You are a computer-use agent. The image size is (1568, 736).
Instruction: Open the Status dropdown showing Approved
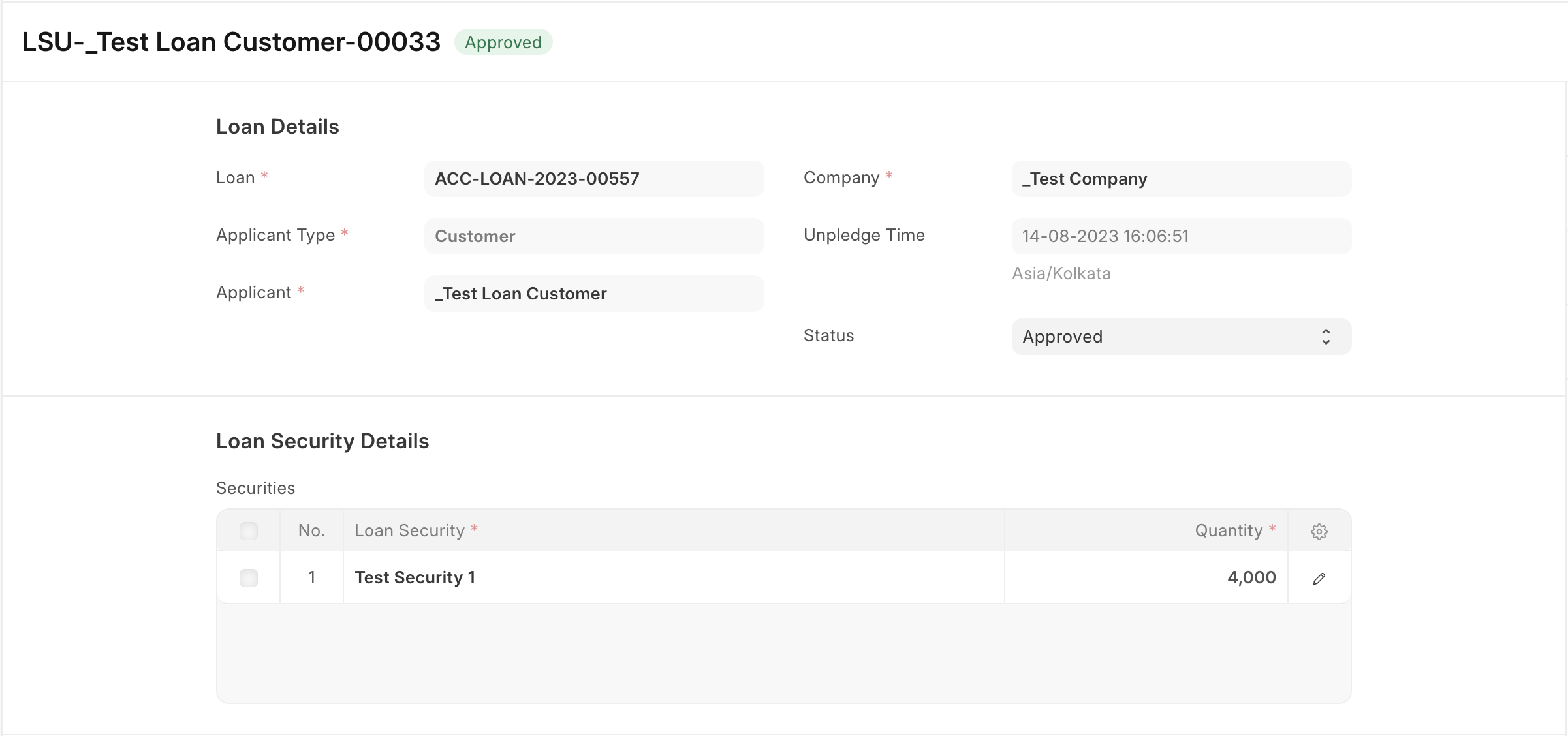click(1182, 337)
